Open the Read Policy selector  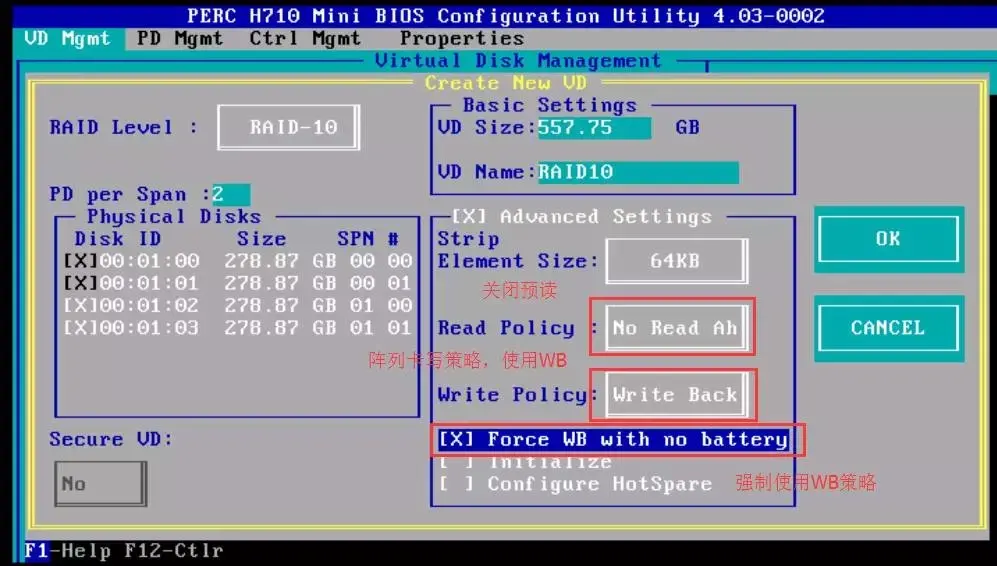[677, 328]
